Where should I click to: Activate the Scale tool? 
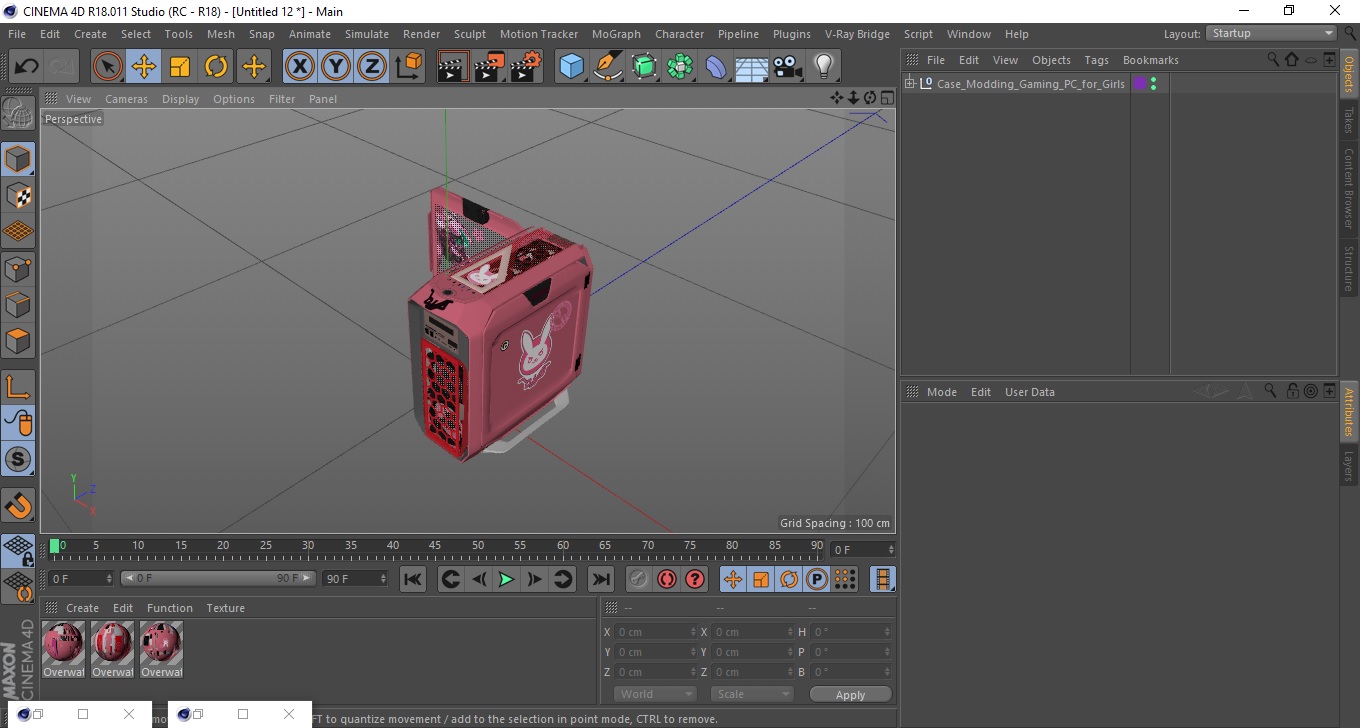point(180,67)
